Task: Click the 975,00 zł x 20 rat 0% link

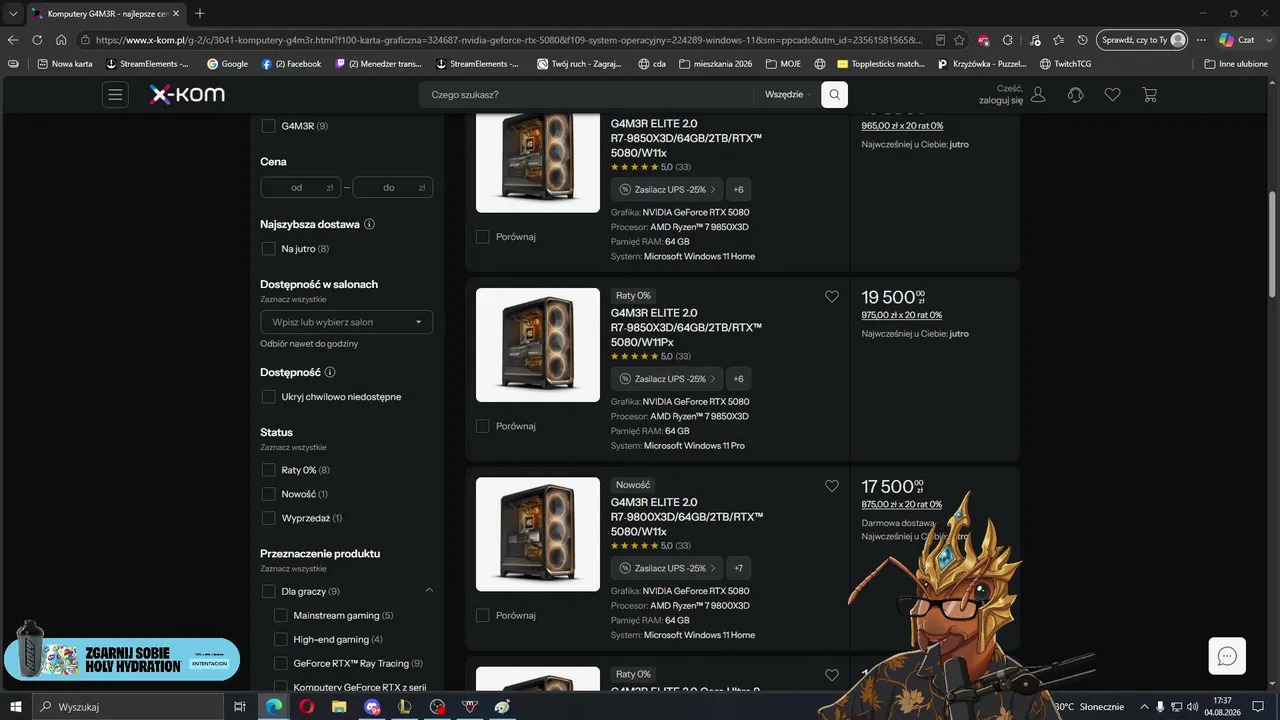Action: pos(902,315)
